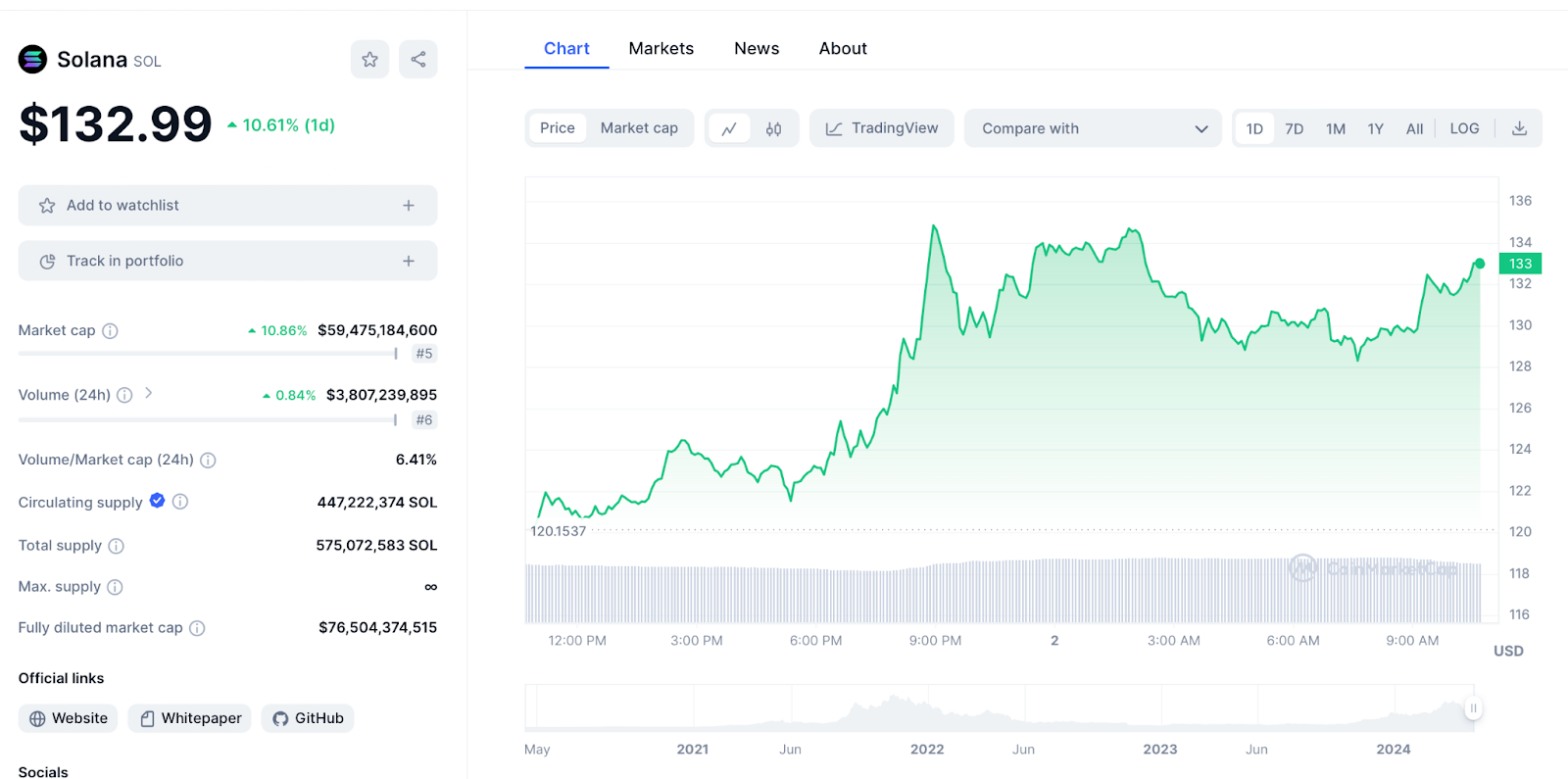Open the share icon button
Viewport: 1568px width, 779px height.
pos(418,60)
